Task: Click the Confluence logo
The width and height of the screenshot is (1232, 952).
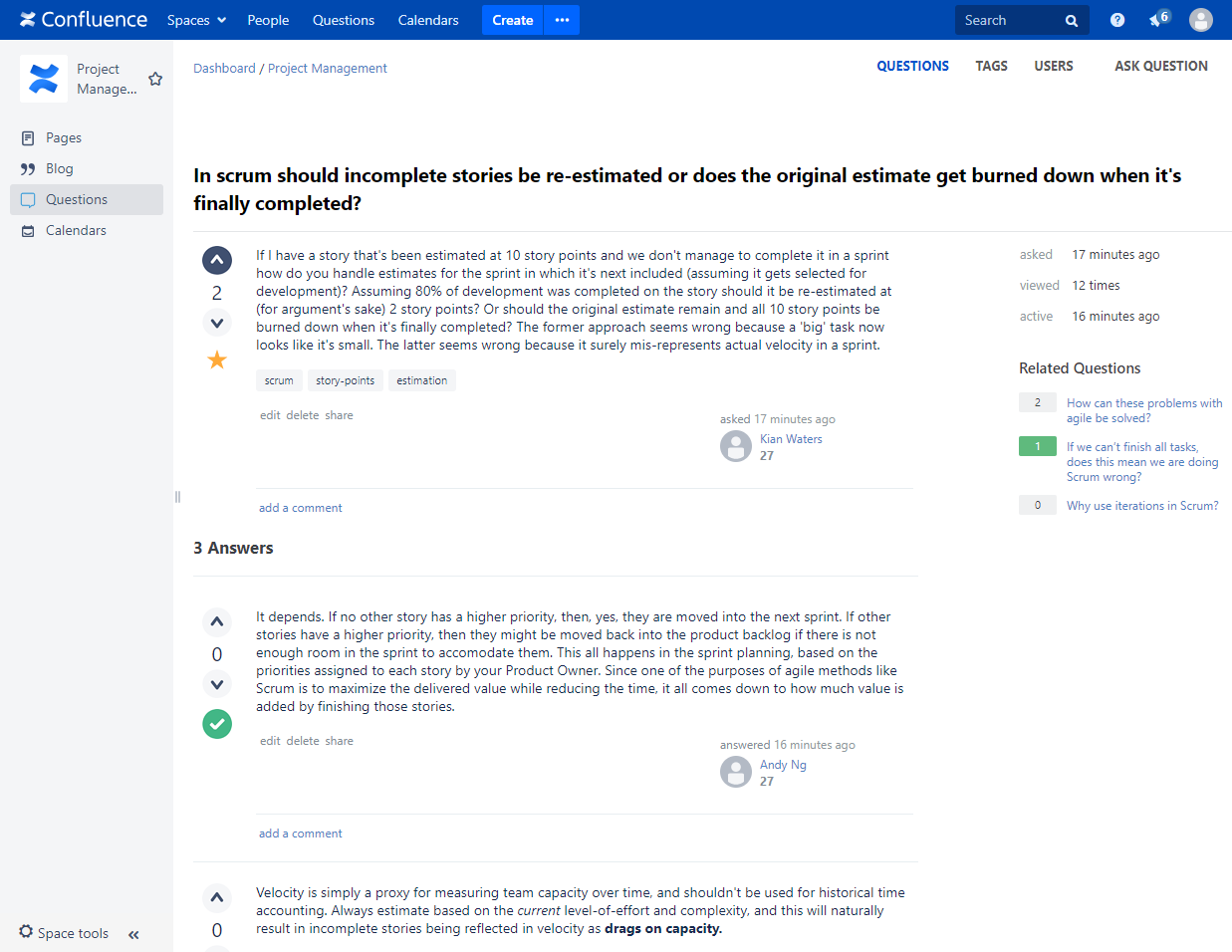Action: click(84, 20)
